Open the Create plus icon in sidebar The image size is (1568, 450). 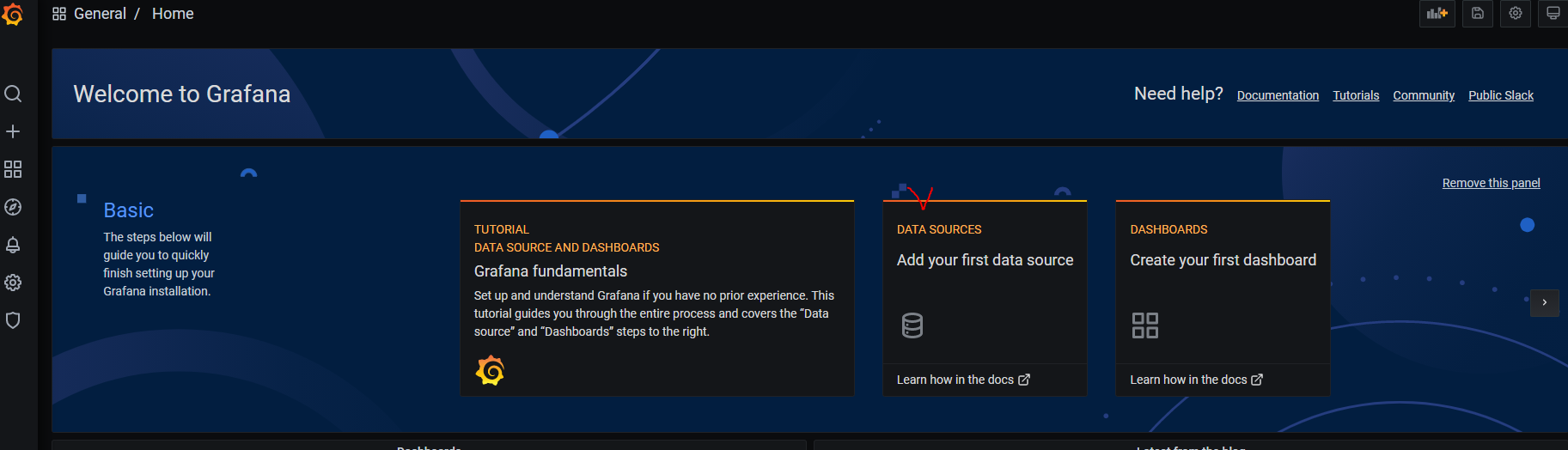point(13,131)
